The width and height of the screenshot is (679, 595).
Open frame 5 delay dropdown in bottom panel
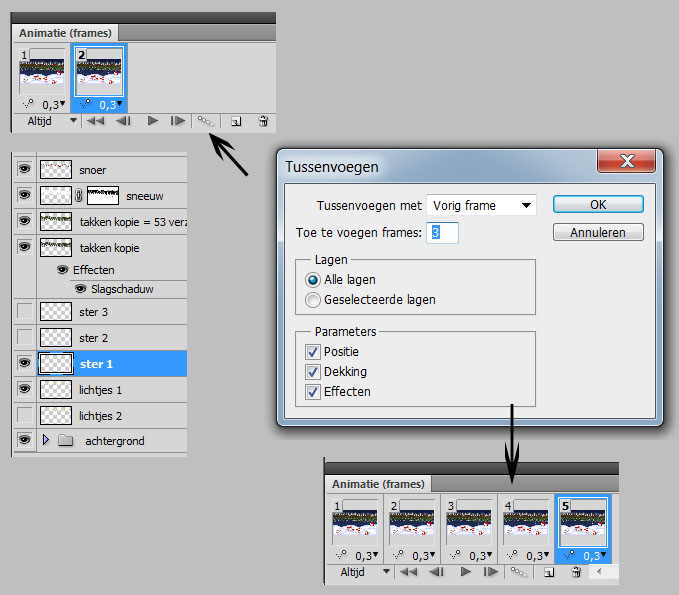coord(604,554)
